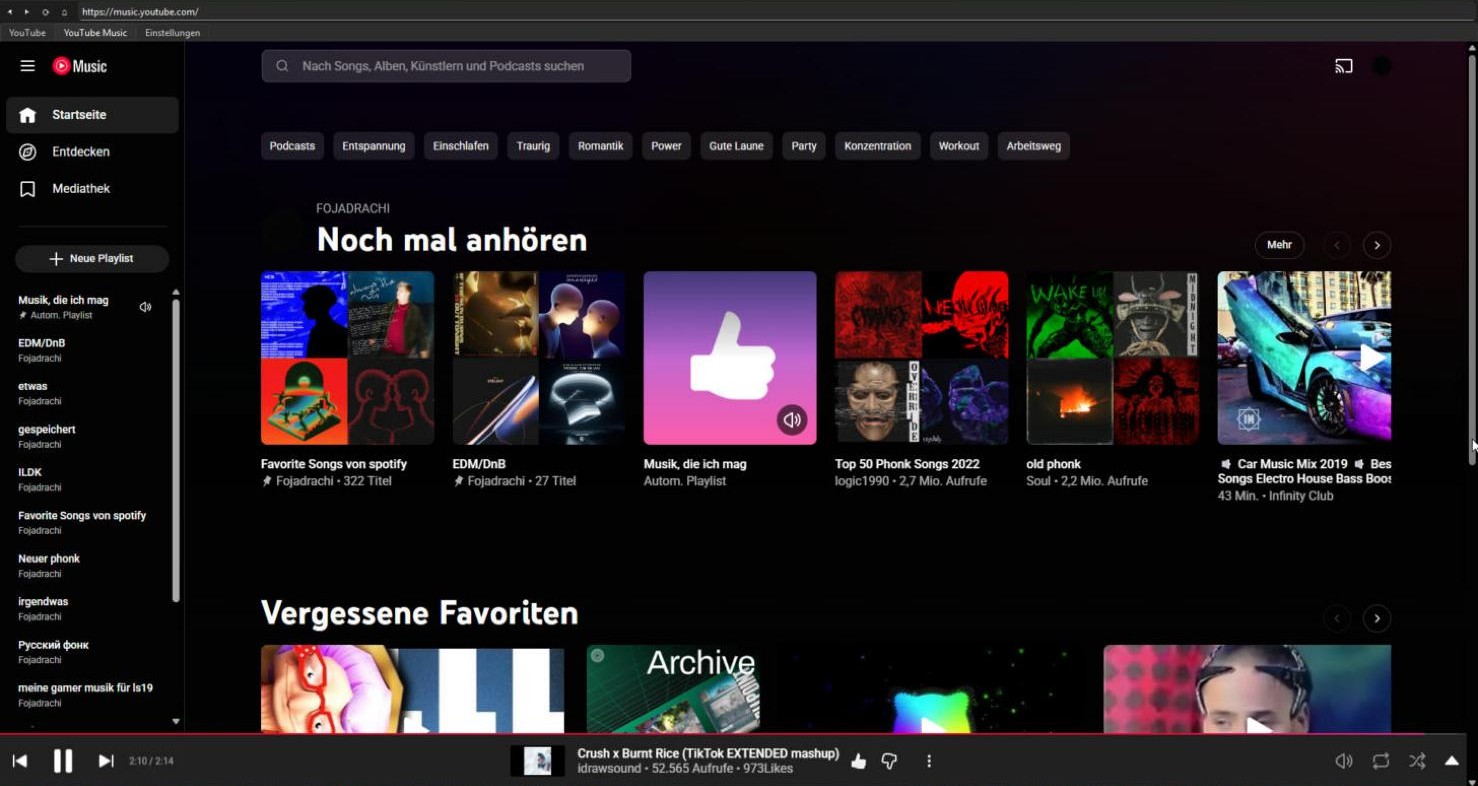Screen dimensions: 1478x786
Task: Open Top 50 Phonk Songs 2022 thumbnail
Action: click(x=921, y=358)
